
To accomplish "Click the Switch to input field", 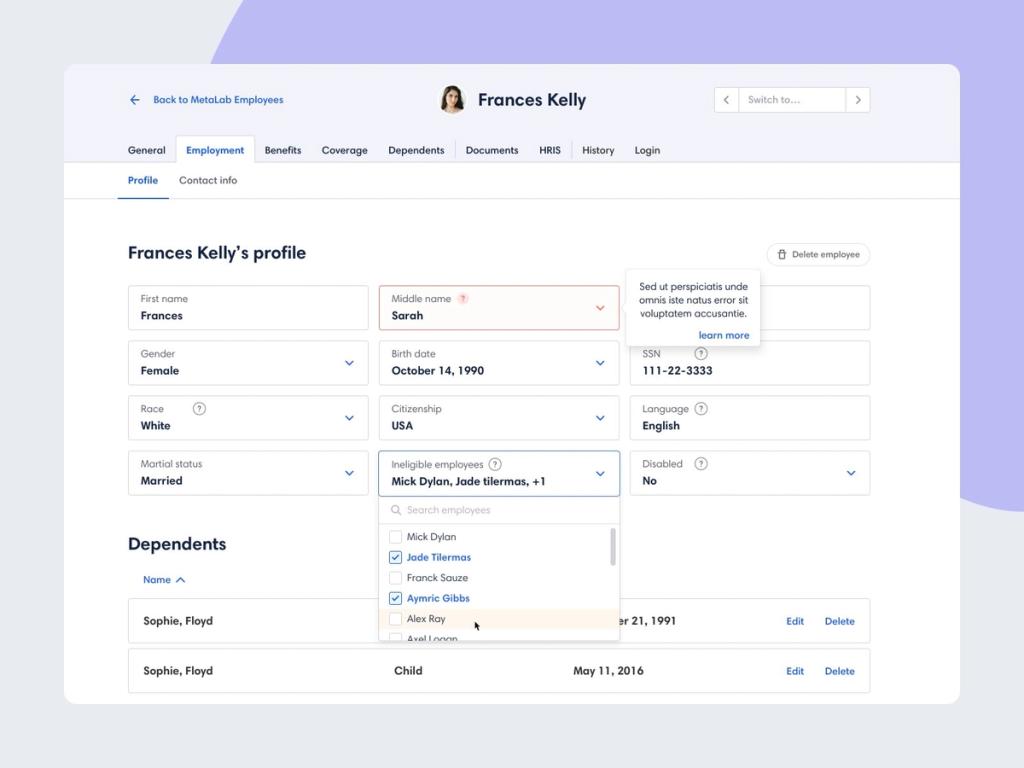I will [792, 100].
